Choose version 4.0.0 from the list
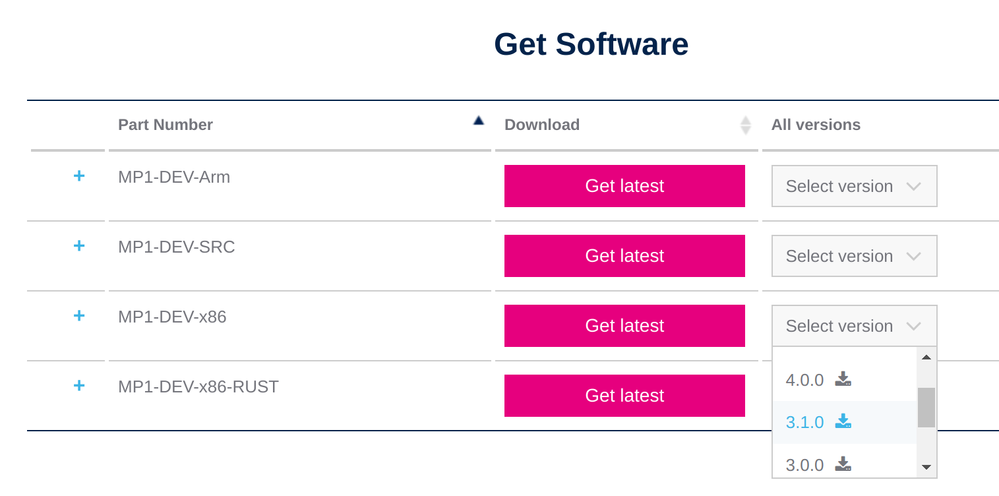Image resolution: width=999 pixels, height=496 pixels. click(x=805, y=380)
